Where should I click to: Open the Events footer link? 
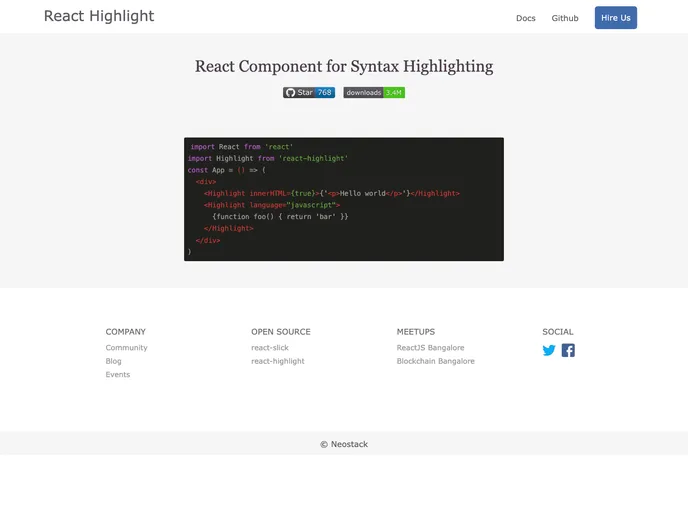click(118, 374)
